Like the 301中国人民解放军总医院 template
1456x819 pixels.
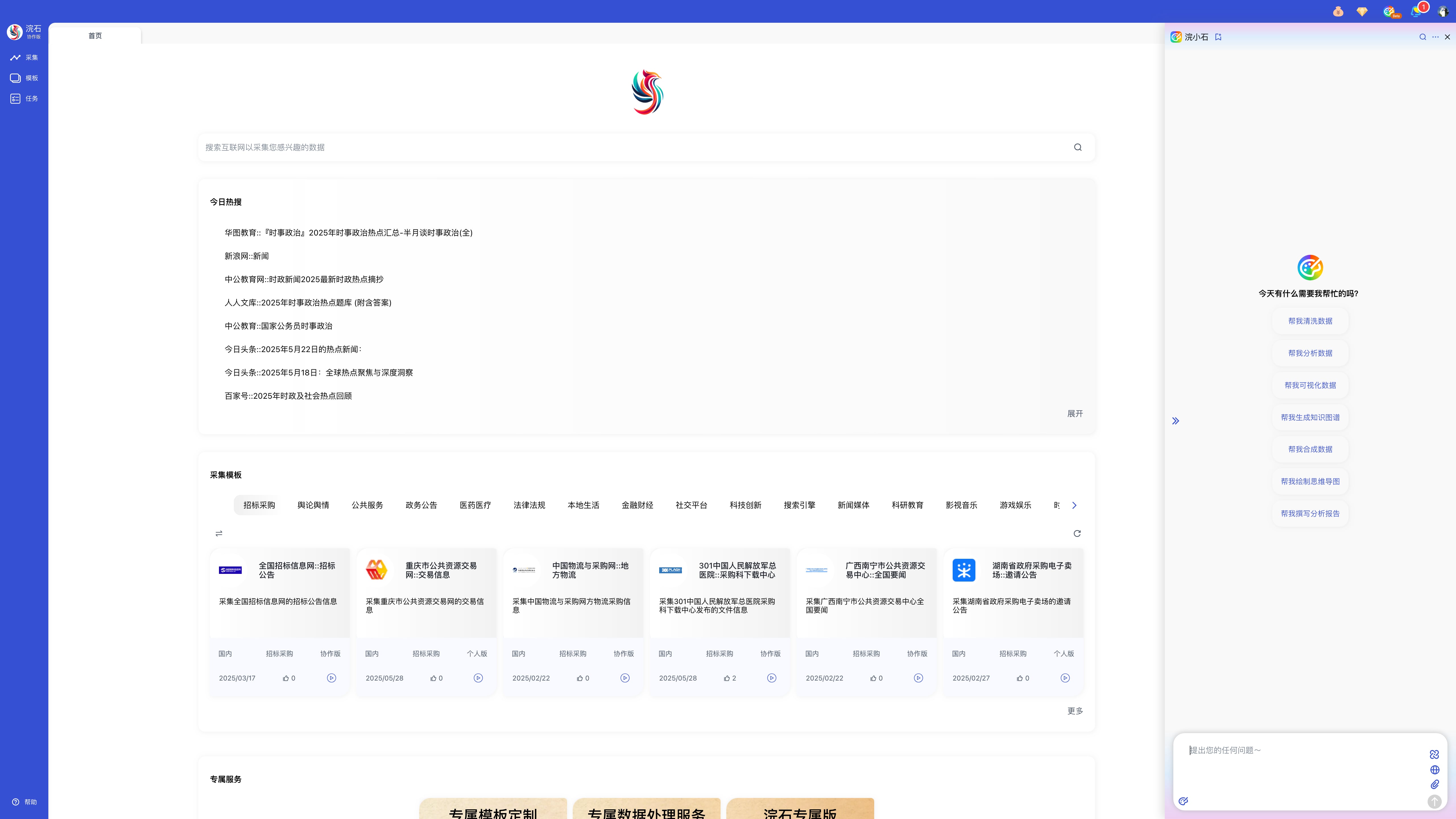tap(727, 678)
